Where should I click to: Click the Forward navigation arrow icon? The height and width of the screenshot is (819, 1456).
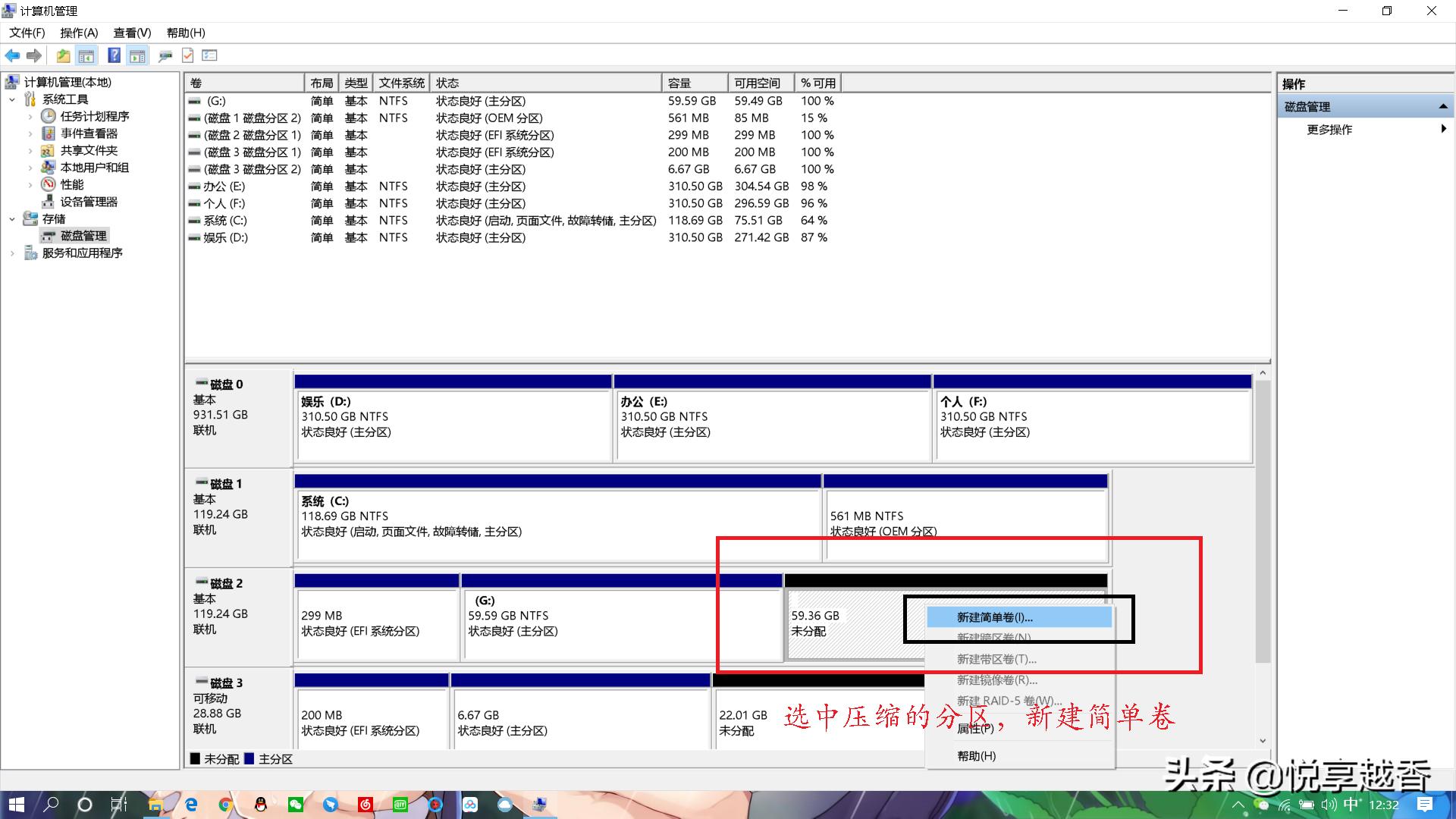click(x=34, y=55)
